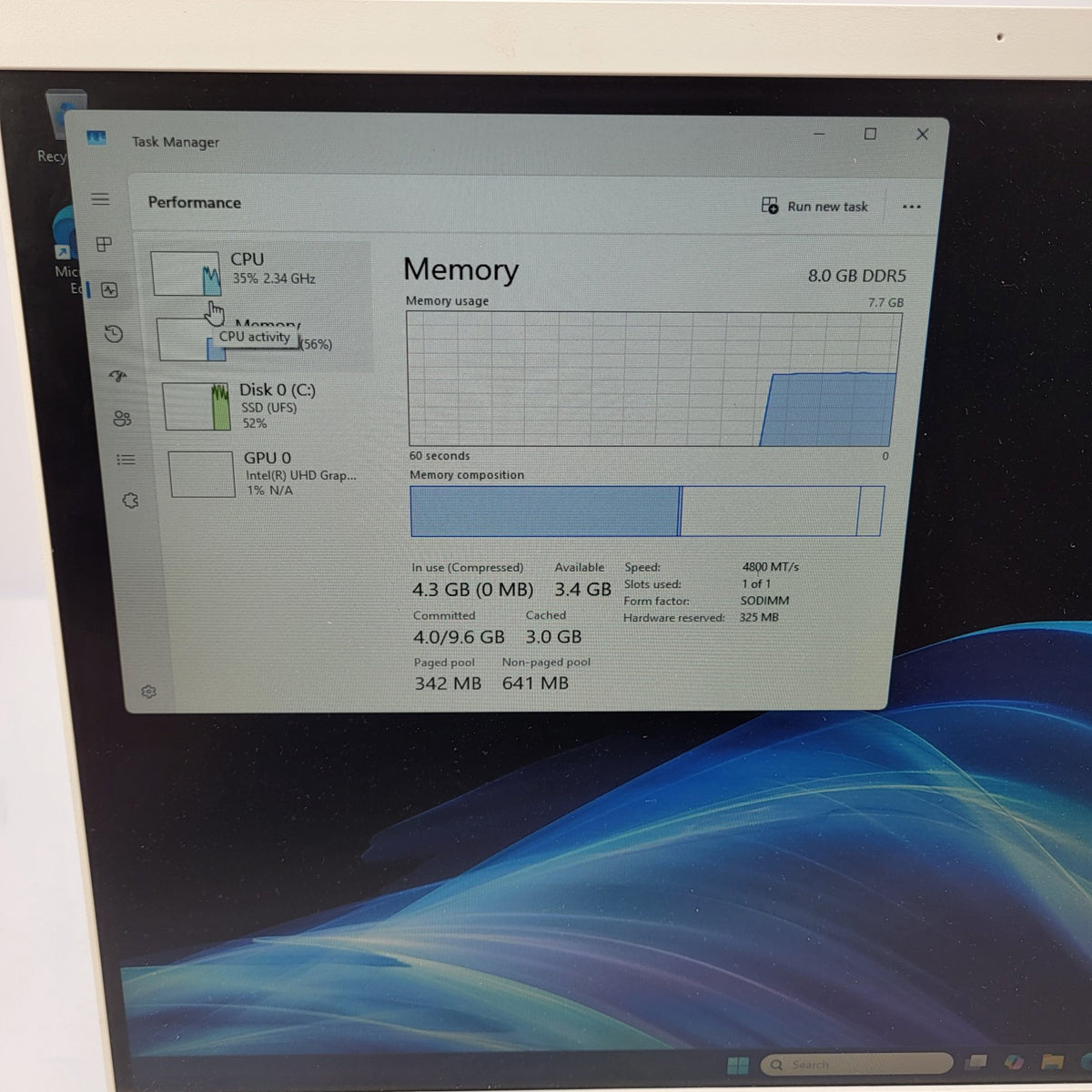This screenshot has width=1092, height=1092.
Task: Open the Details list sidebar icon
Action: 126,460
